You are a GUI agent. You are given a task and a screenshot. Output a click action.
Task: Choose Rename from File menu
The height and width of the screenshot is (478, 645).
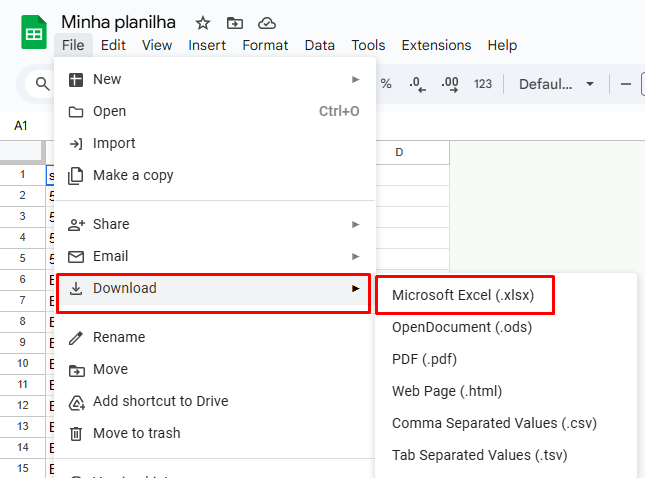pos(215,337)
